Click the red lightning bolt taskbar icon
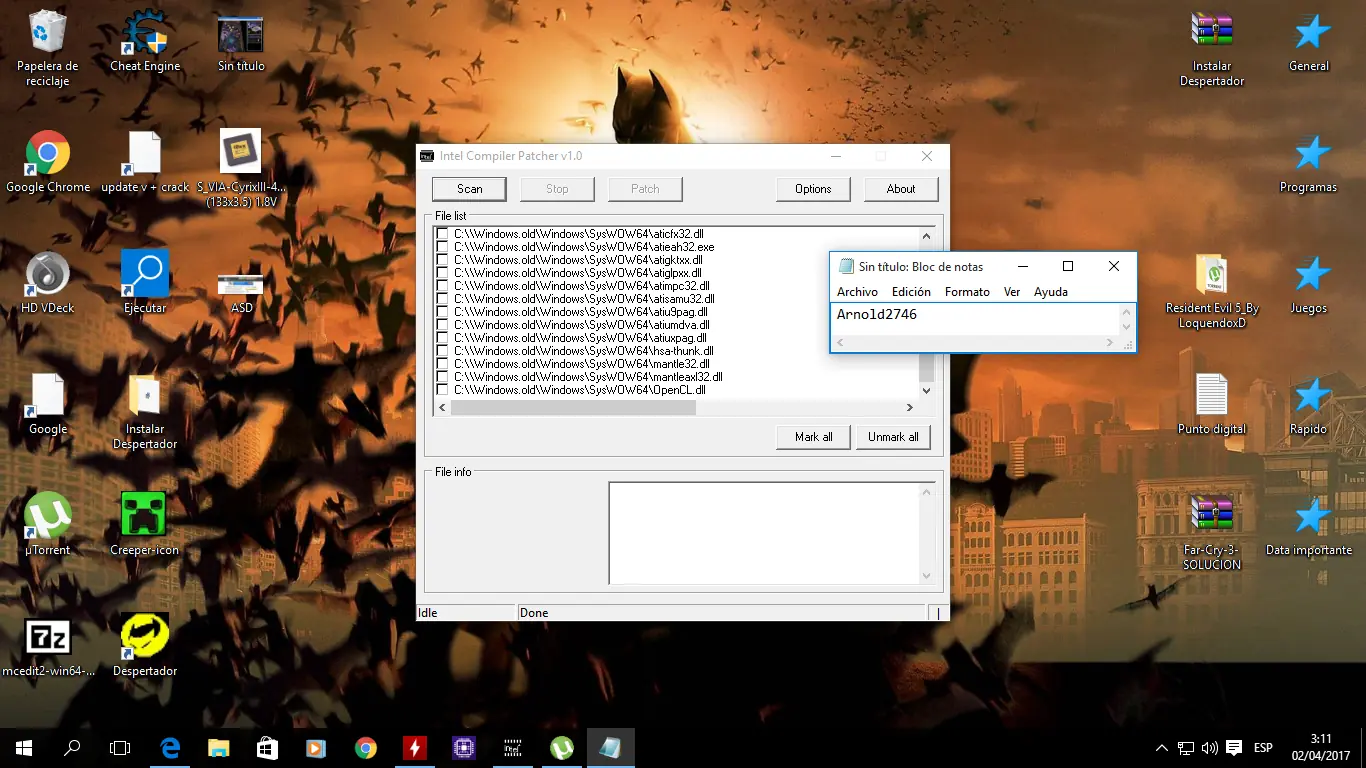 [x=414, y=747]
